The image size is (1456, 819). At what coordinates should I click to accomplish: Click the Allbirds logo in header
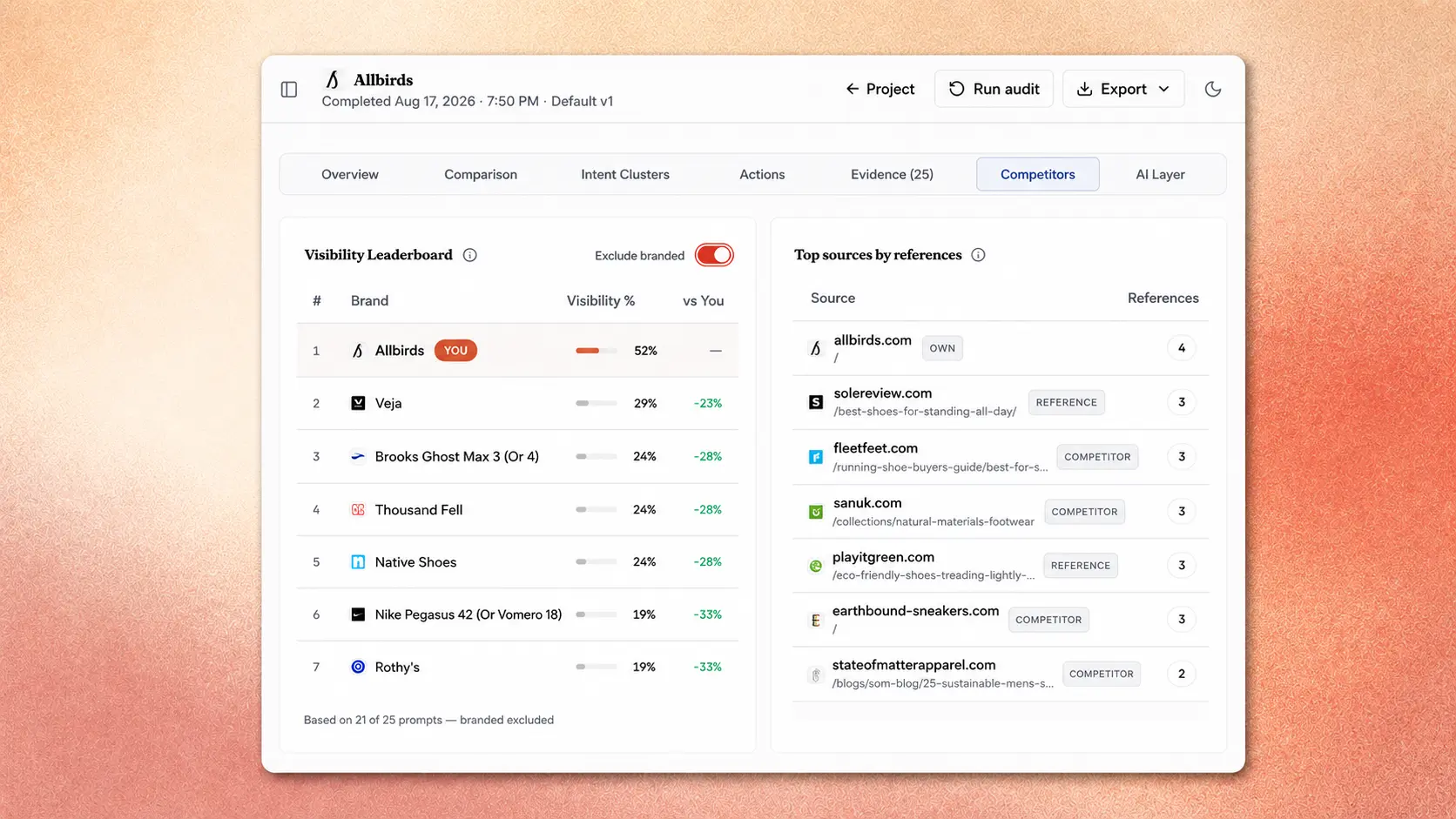(332, 80)
